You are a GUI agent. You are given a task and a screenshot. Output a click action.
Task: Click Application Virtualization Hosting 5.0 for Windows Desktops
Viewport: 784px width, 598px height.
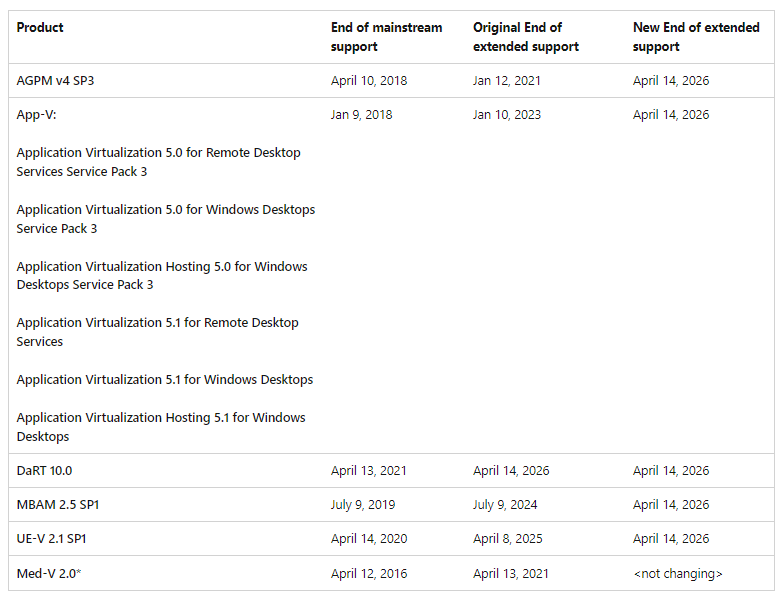click(x=162, y=276)
